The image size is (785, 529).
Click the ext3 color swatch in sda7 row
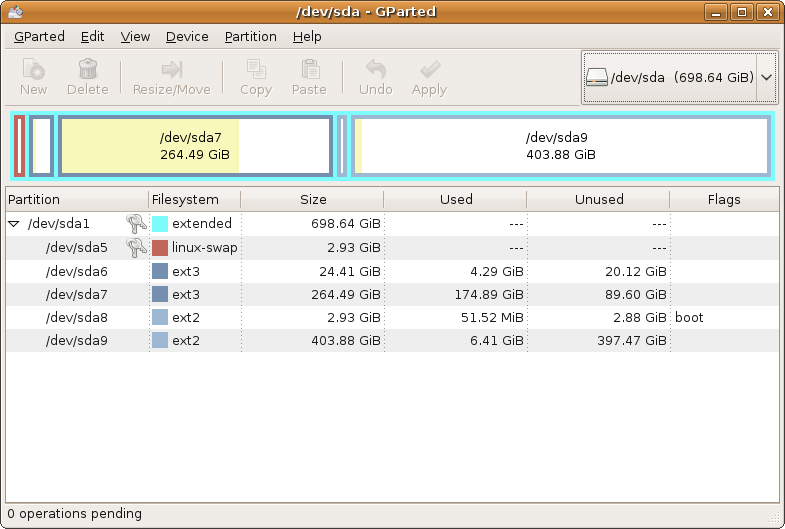point(160,294)
